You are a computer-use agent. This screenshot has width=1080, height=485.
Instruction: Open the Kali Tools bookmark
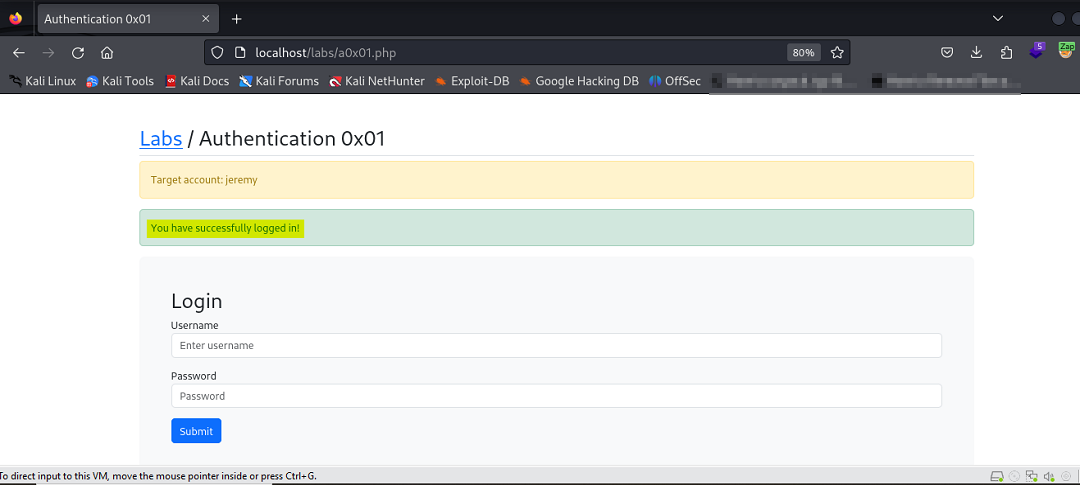120,81
